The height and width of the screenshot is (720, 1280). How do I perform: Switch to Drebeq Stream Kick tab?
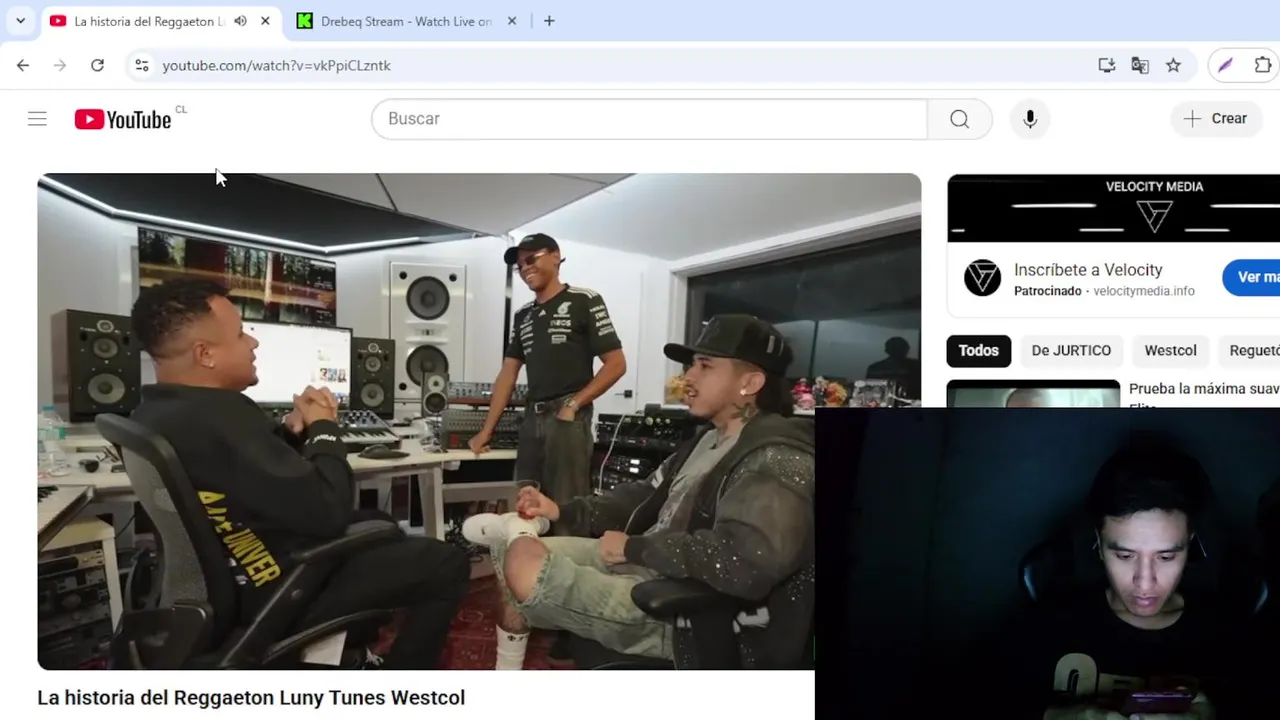tap(405, 21)
